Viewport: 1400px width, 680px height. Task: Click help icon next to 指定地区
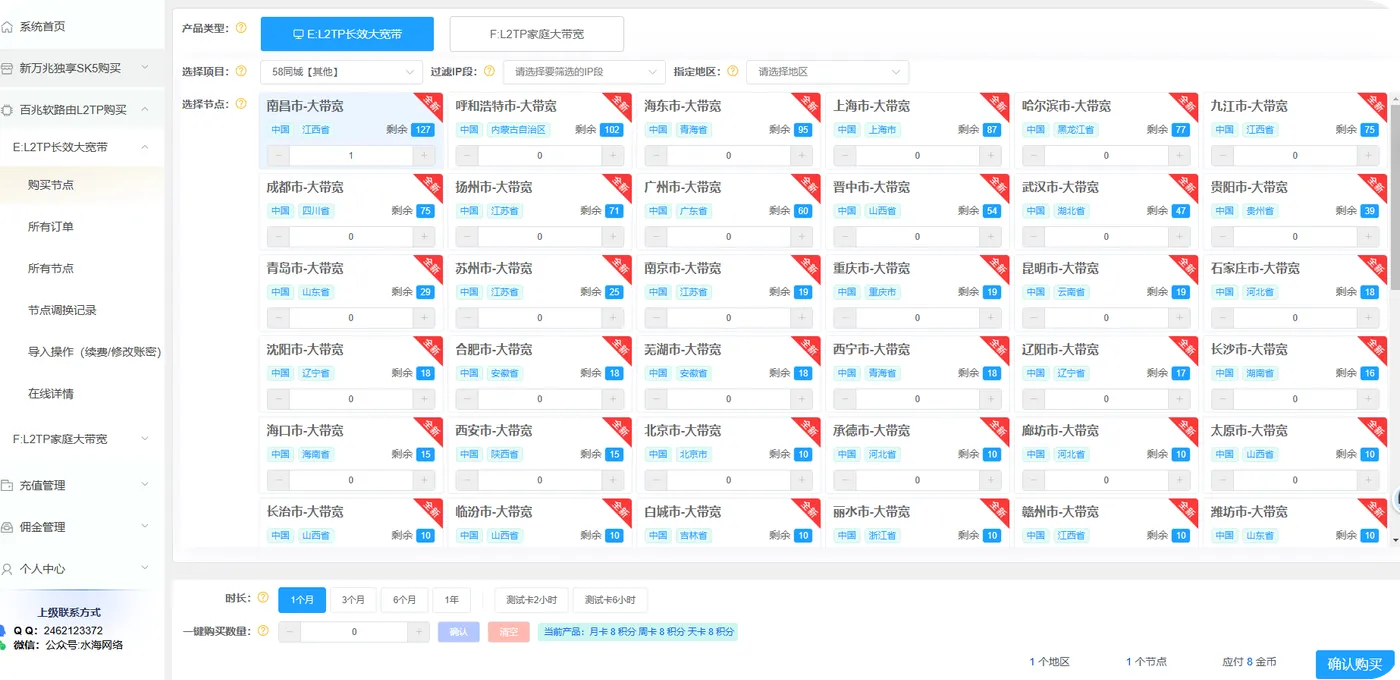(731, 71)
